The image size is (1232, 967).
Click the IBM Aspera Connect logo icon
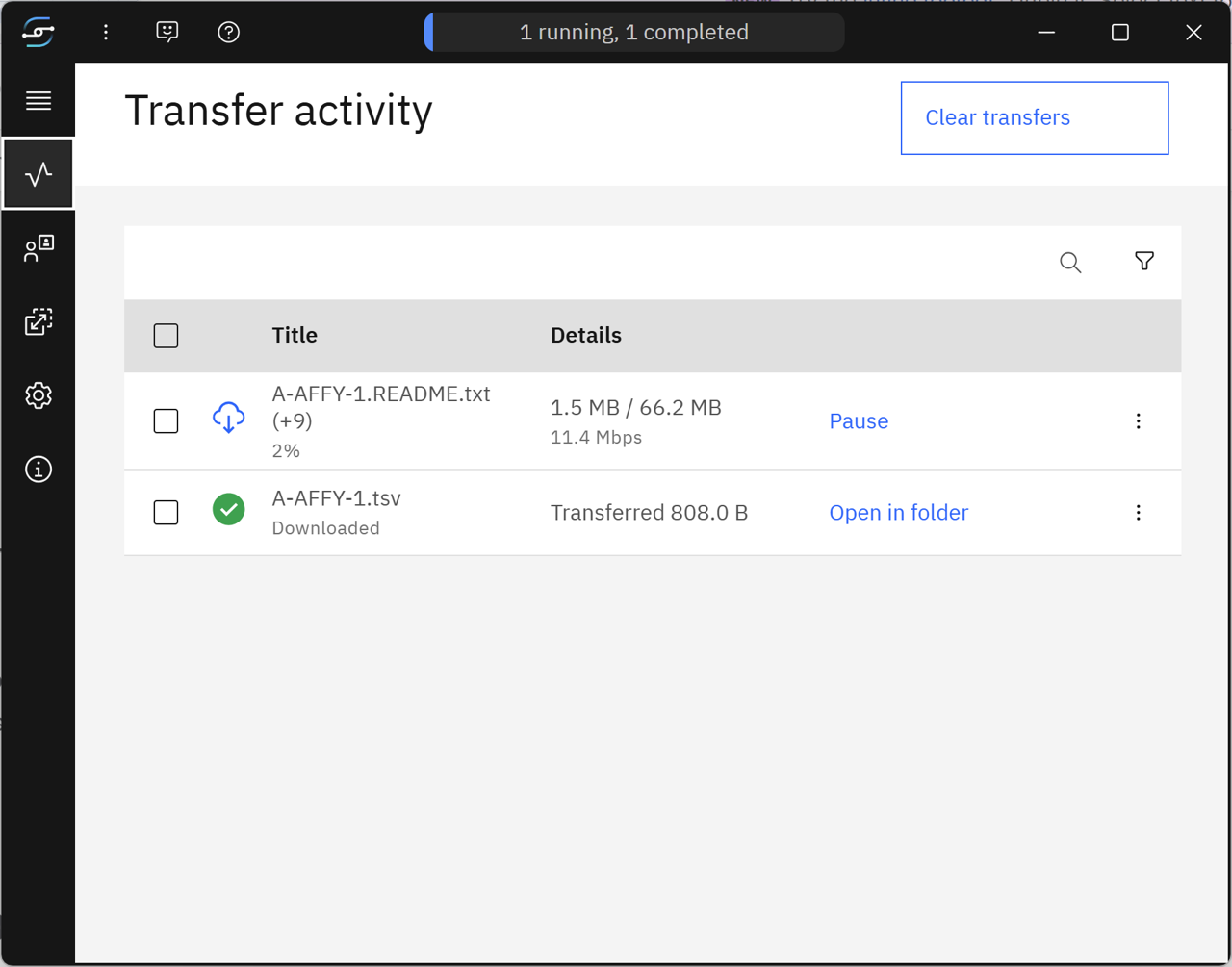coord(38,32)
